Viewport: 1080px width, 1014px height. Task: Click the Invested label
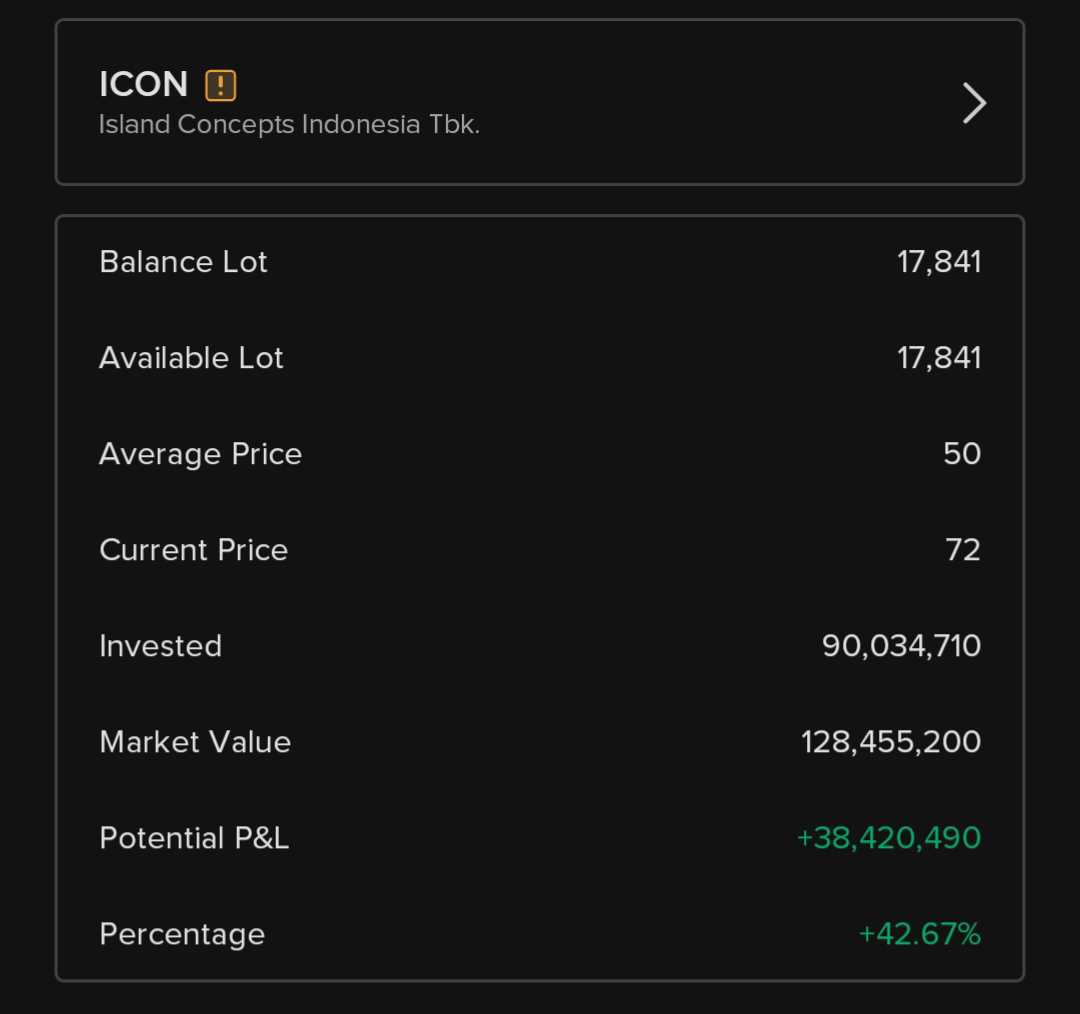[x=160, y=646]
